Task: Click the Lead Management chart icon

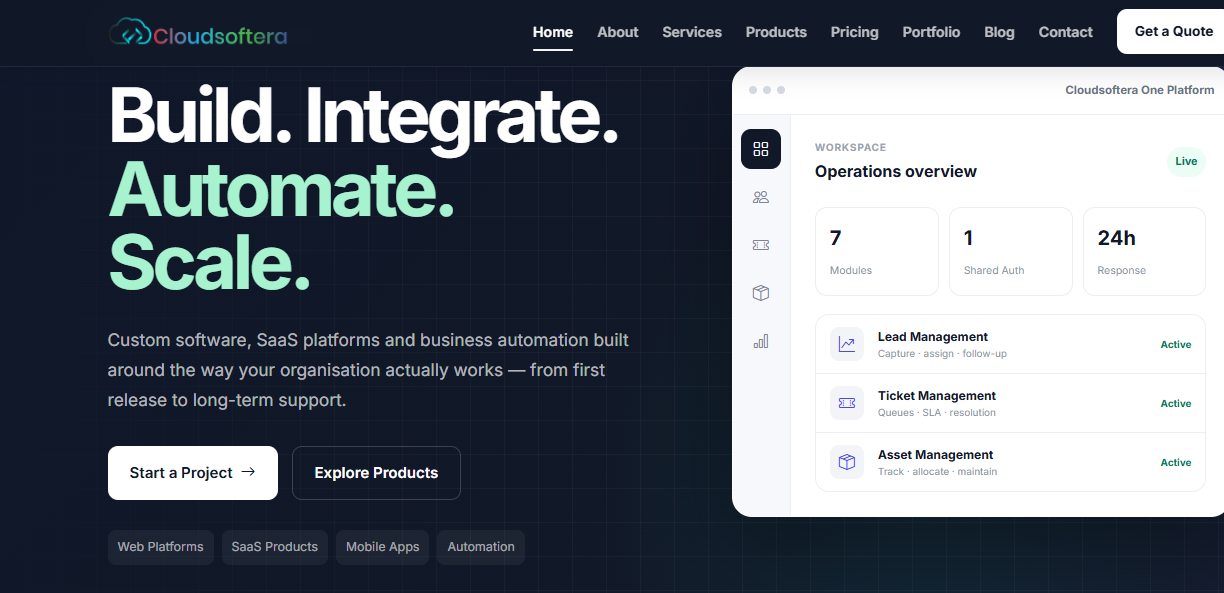Action: (847, 344)
